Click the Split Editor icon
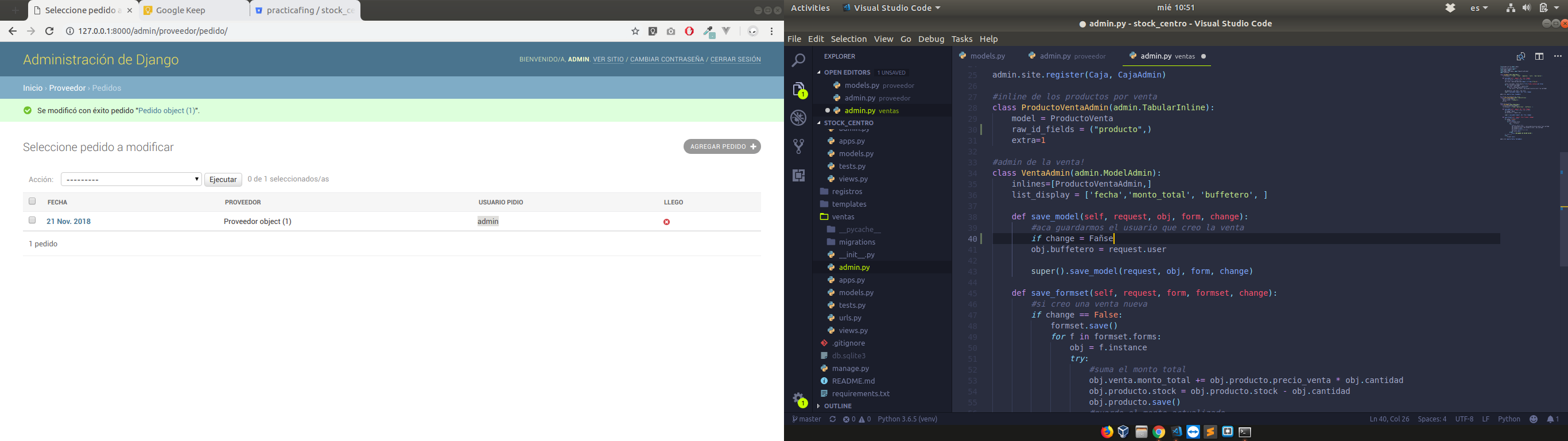Image resolution: width=1568 pixels, height=441 pixels. pos(1539,56)
